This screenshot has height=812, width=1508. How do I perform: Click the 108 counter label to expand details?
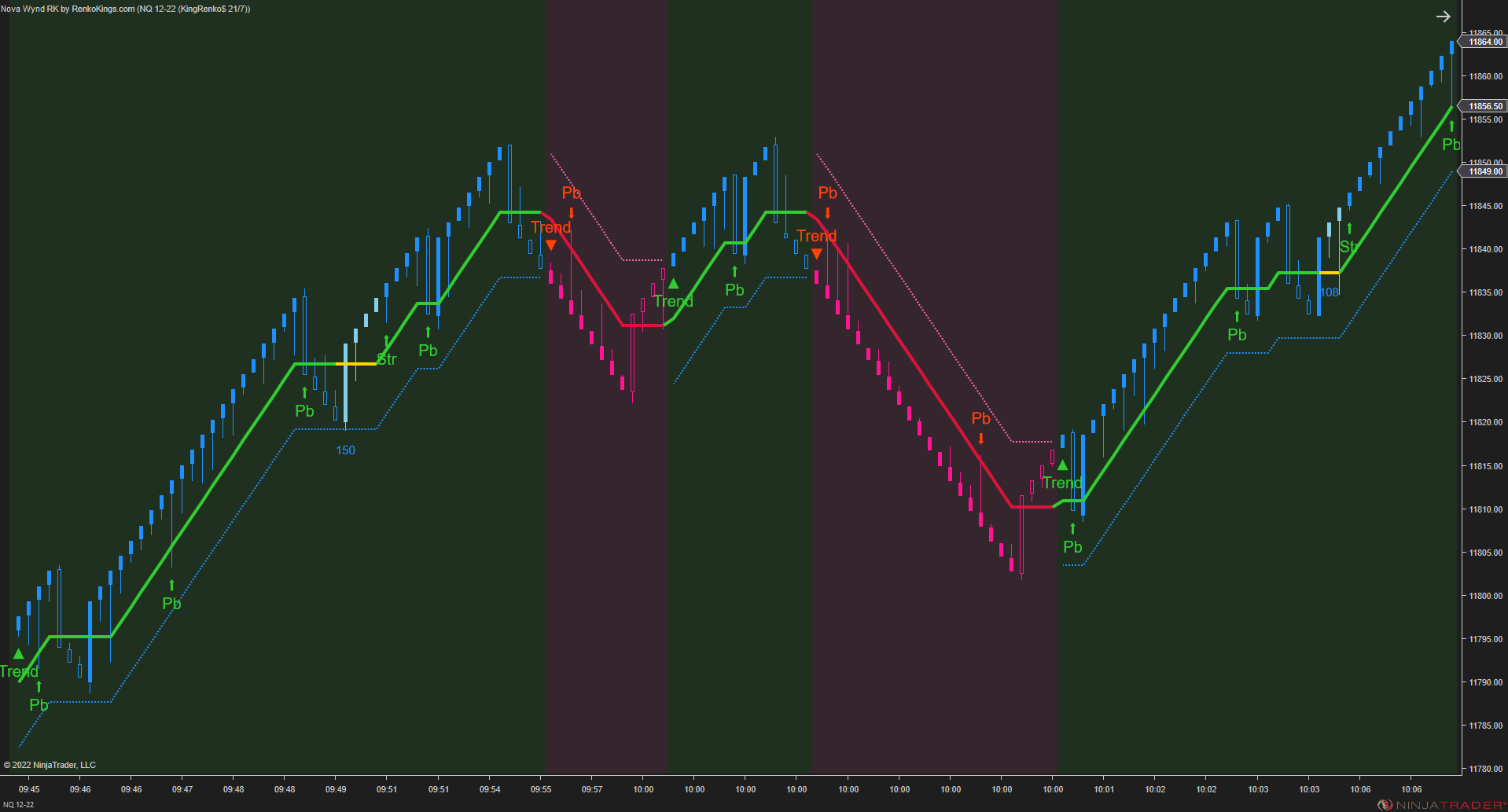(1330, 291)
